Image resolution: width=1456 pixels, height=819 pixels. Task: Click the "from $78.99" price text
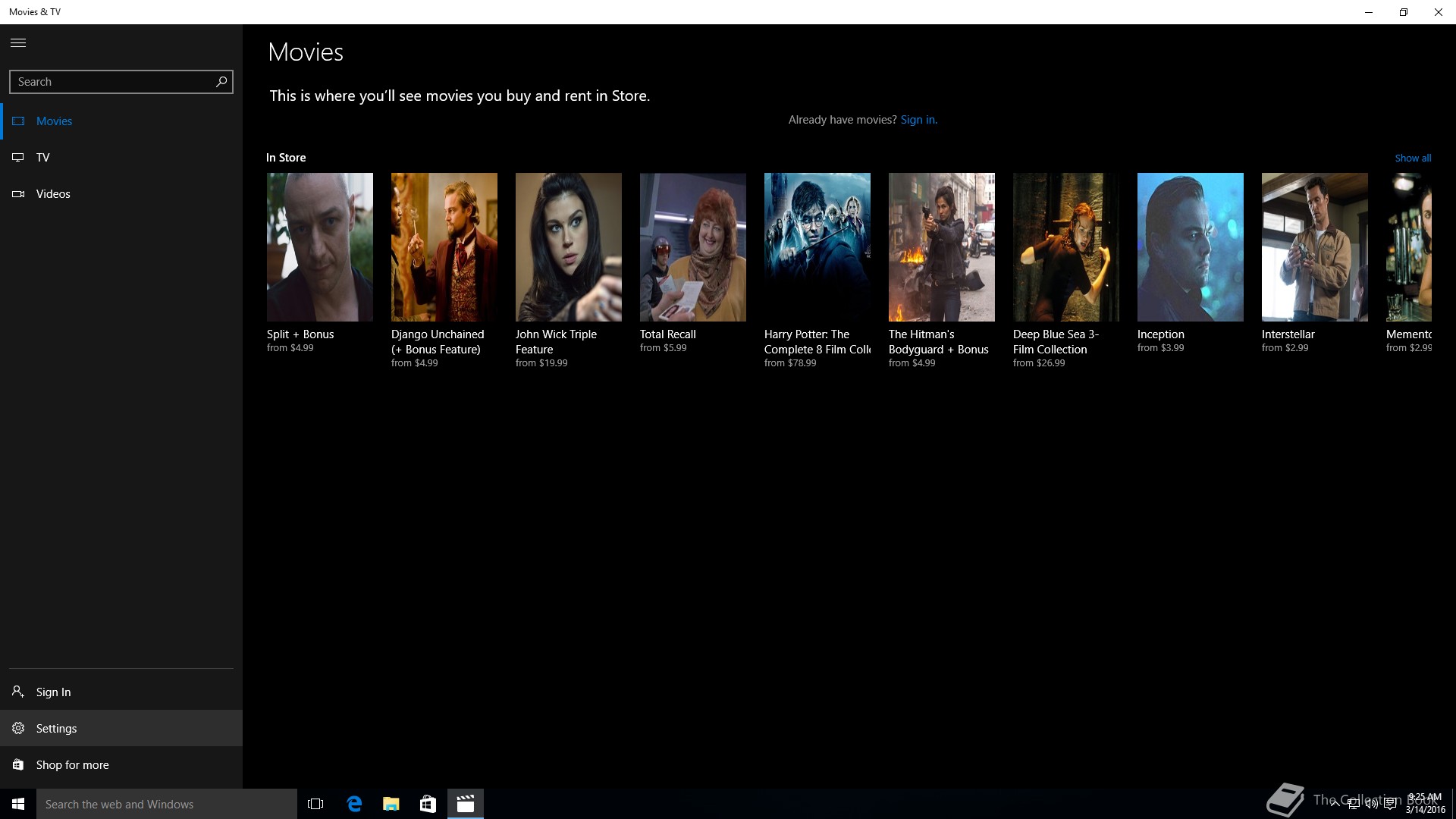point(790,363)
